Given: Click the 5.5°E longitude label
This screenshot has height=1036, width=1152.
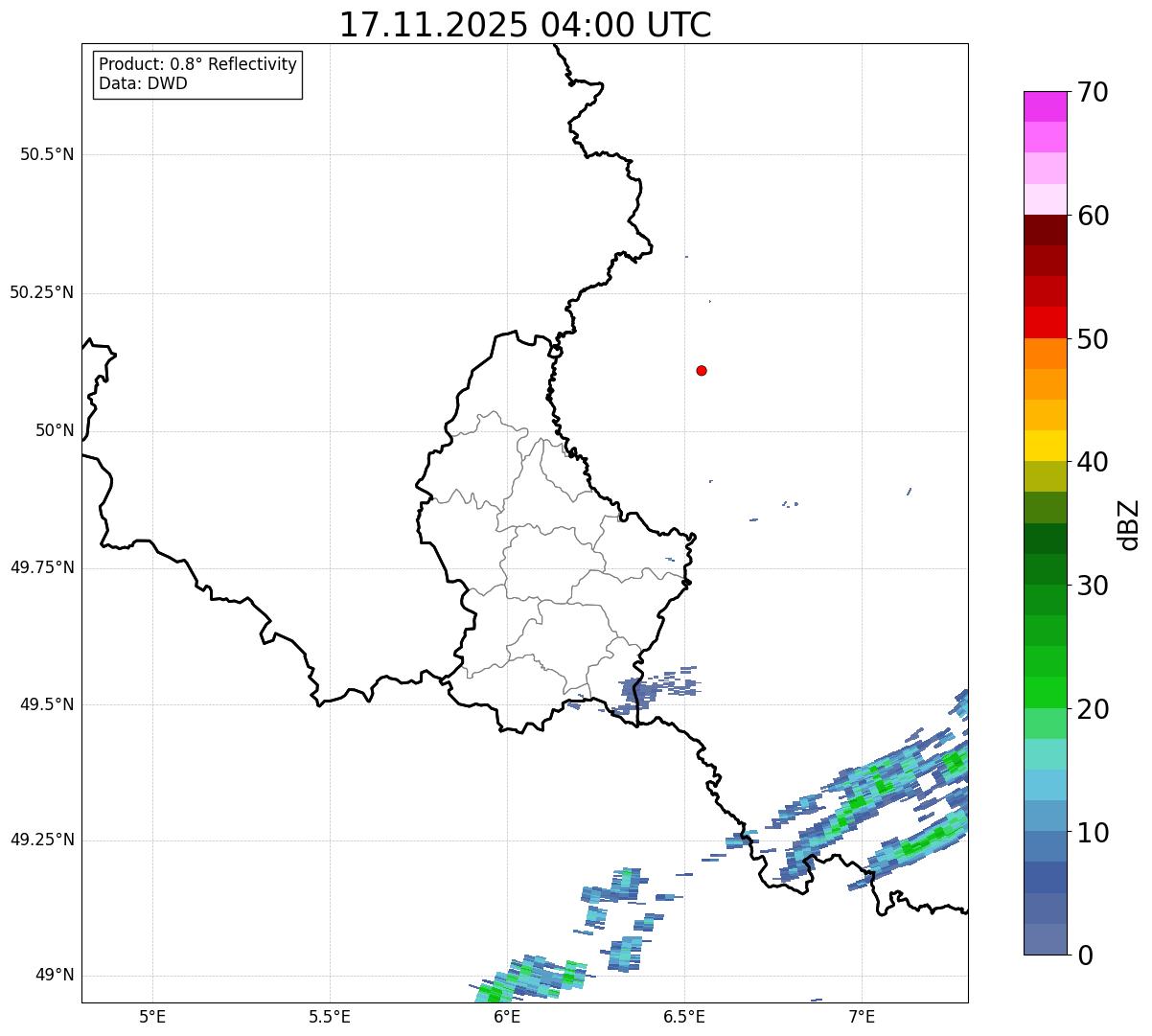Looking at the screenshot, I should coord(330,1017).
